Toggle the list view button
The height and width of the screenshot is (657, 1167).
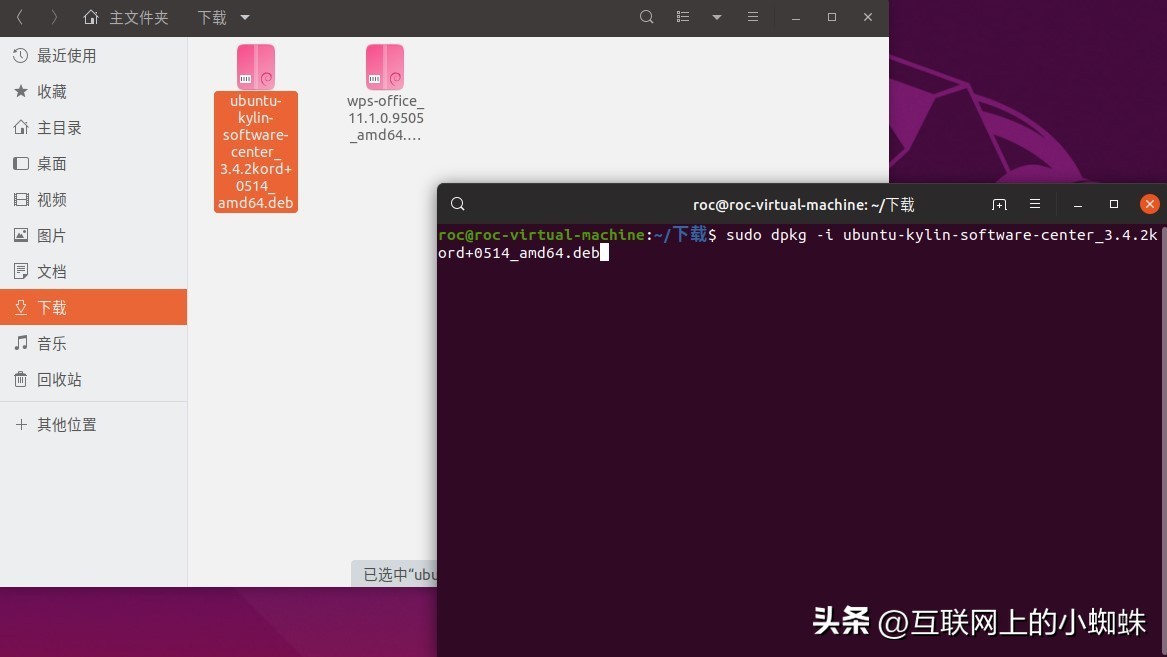682,17
